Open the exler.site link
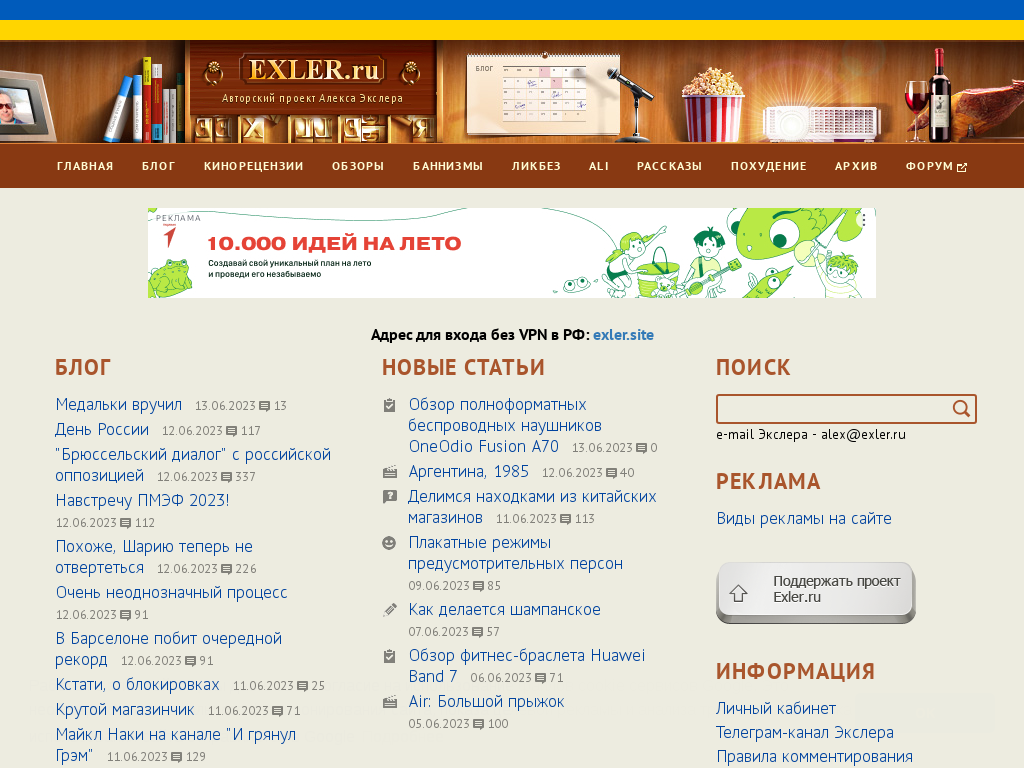 623,335
